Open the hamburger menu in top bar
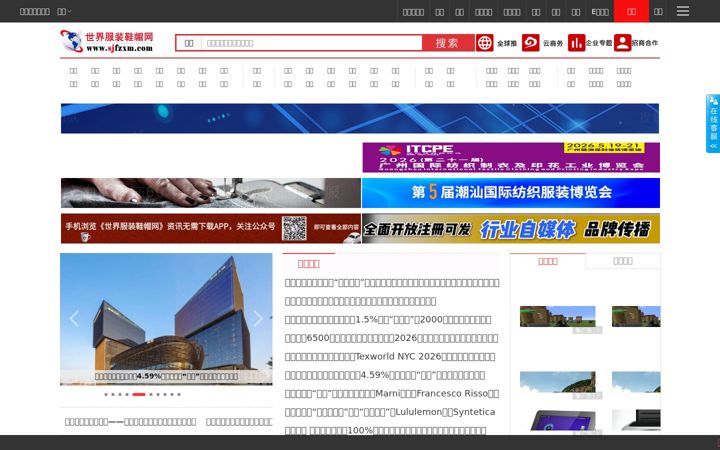Screen dimensions: 720x450 (682, 11)
